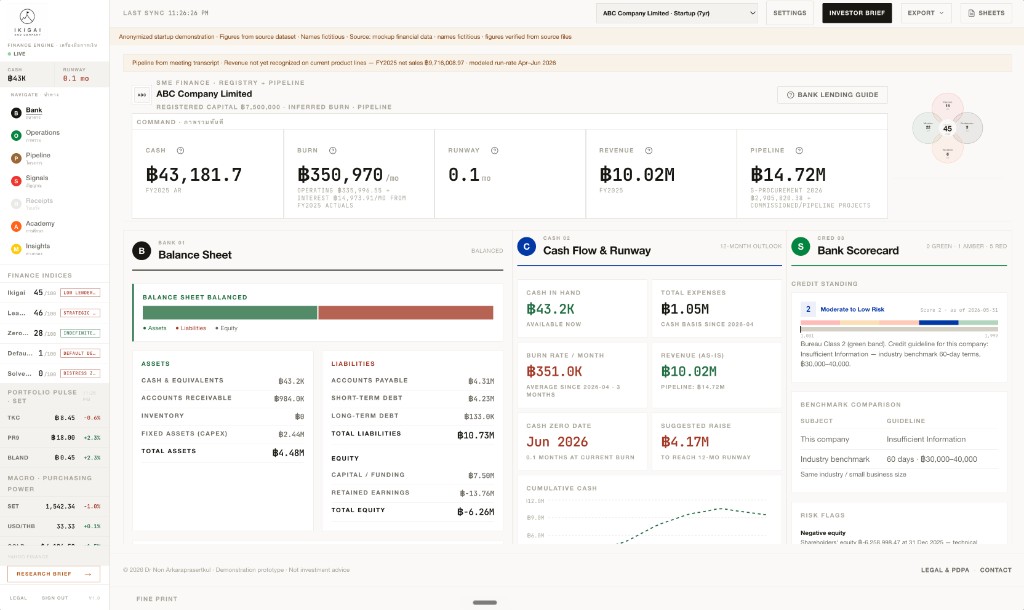Open the Legal & PDPA footer link
Screen dimensions: 1024x610
pos(945,570)
